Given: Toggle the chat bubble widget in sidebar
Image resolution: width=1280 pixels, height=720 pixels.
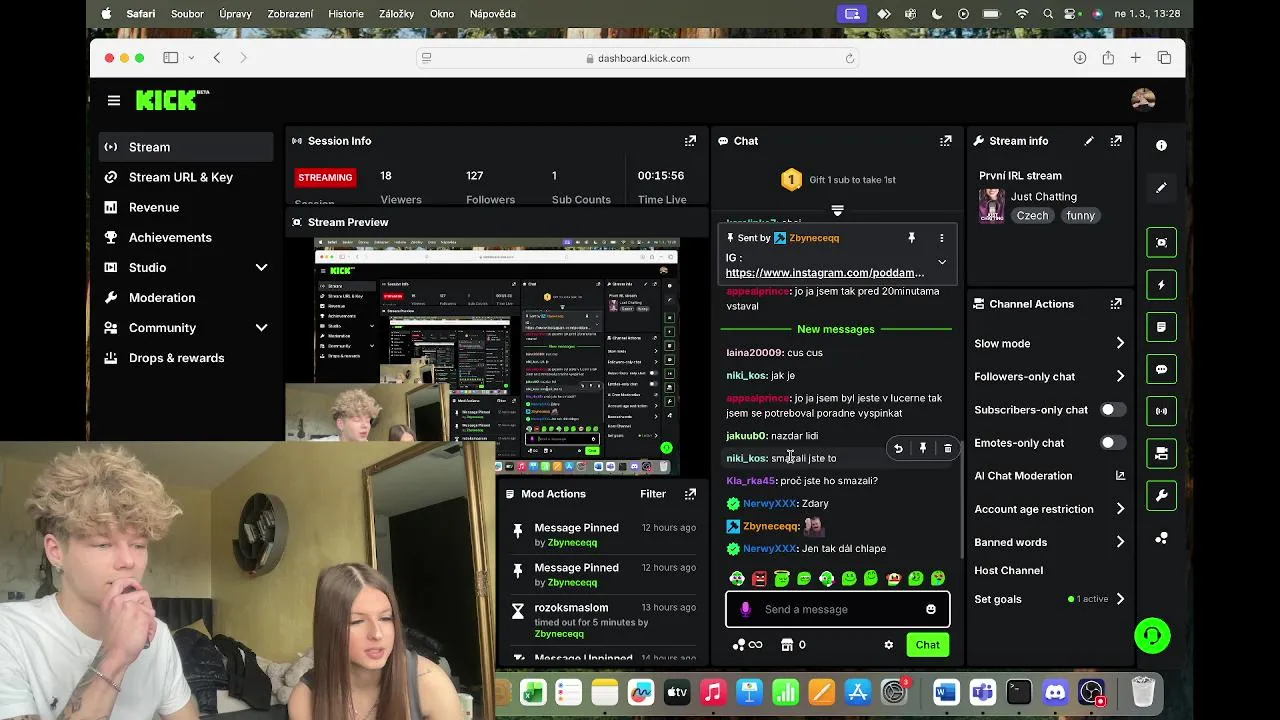Looking at the screenshot, I should coord(1161,369).
